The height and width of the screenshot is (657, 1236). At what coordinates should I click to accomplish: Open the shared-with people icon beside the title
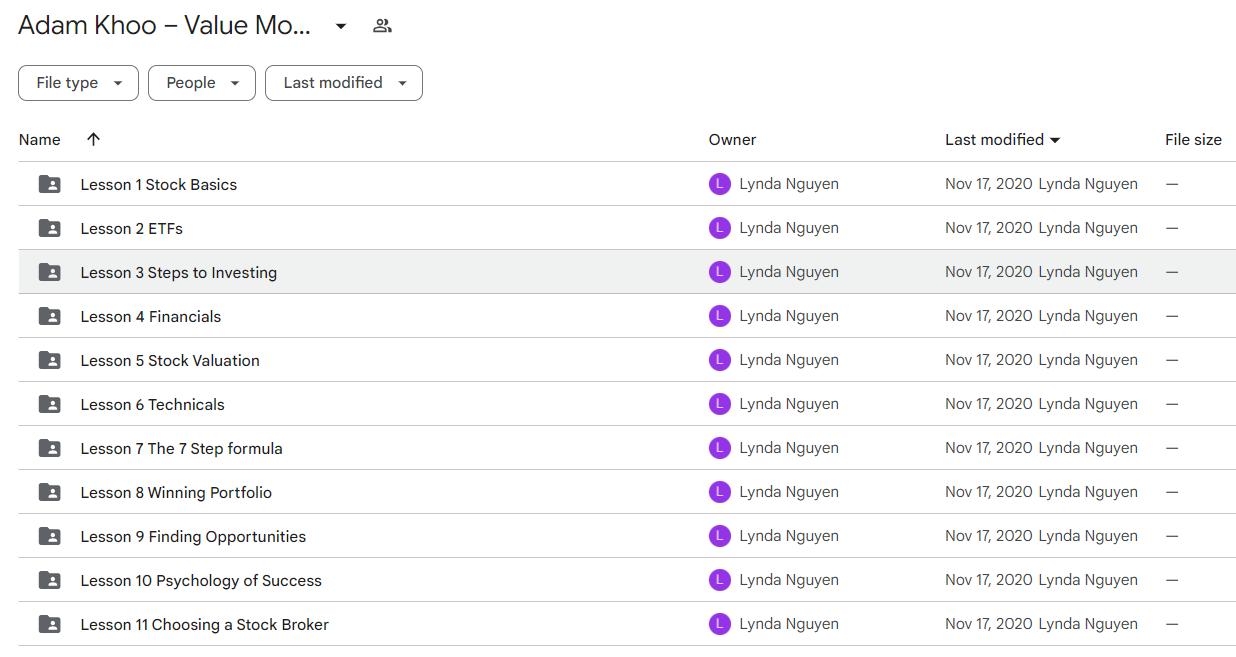tap(382, 26)
